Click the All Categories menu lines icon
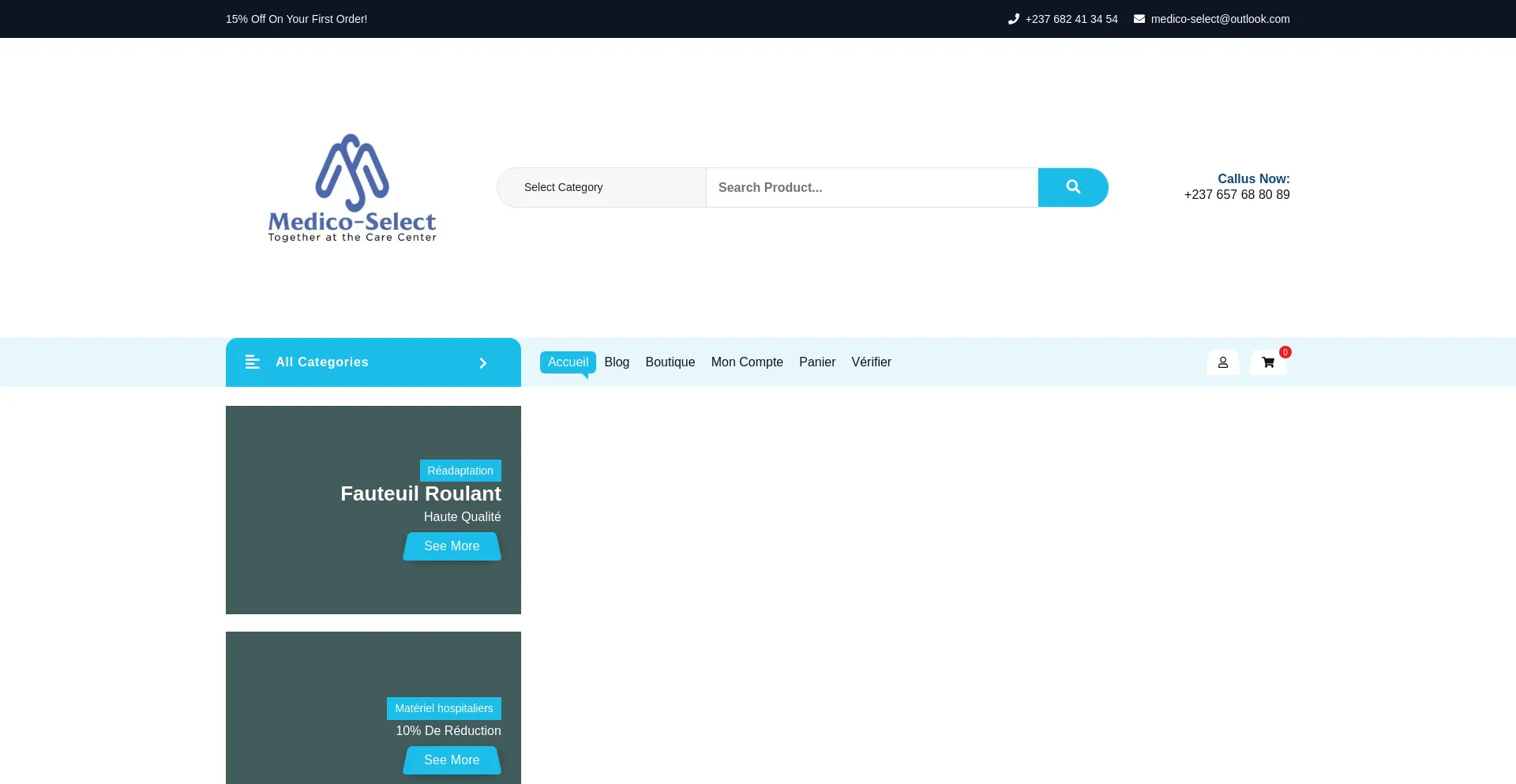This screenshot has width=1516, height=784. tap(253, 362)
